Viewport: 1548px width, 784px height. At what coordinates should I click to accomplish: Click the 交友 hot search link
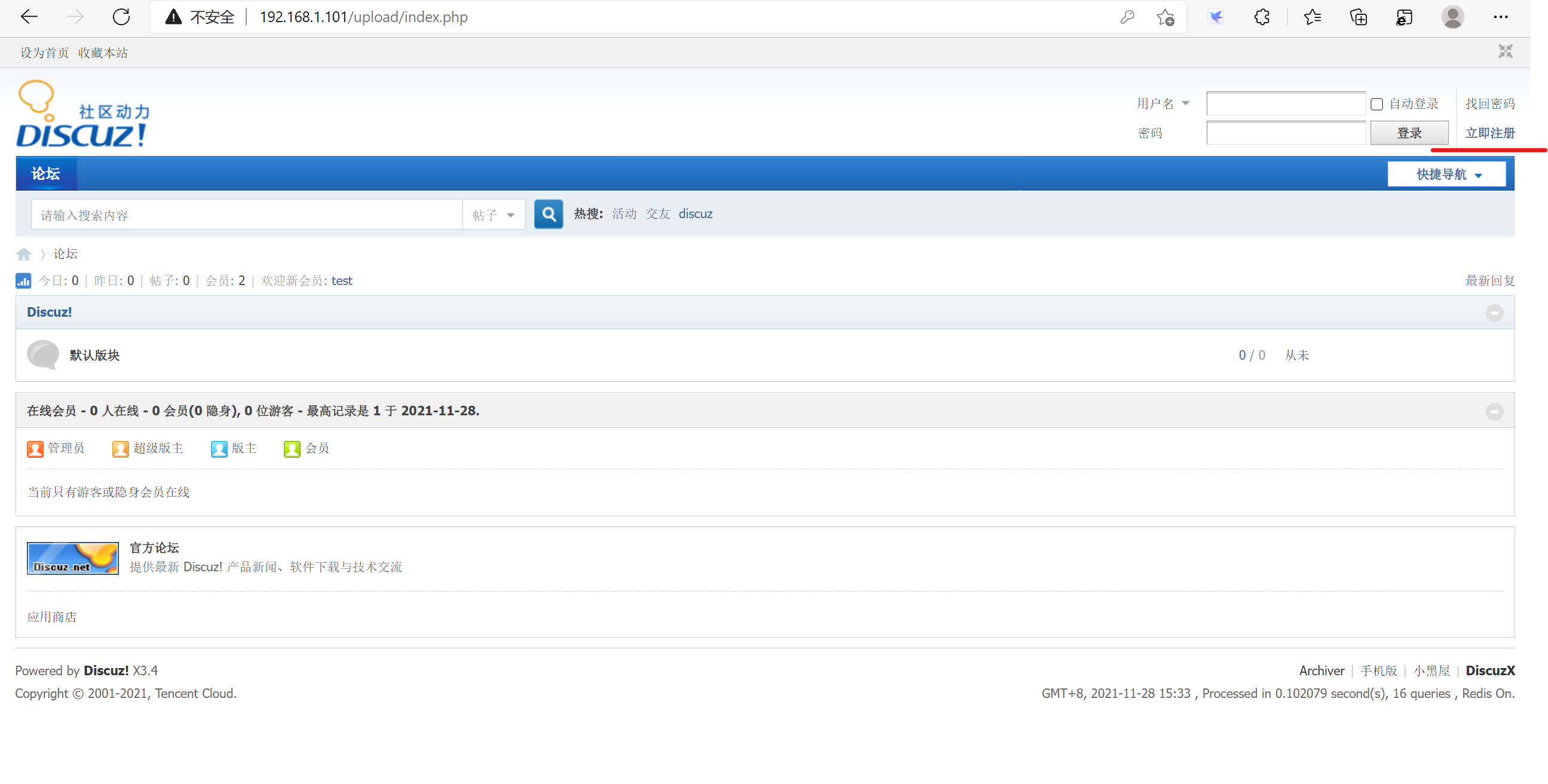pyautogui.click(x=657, y=214)
